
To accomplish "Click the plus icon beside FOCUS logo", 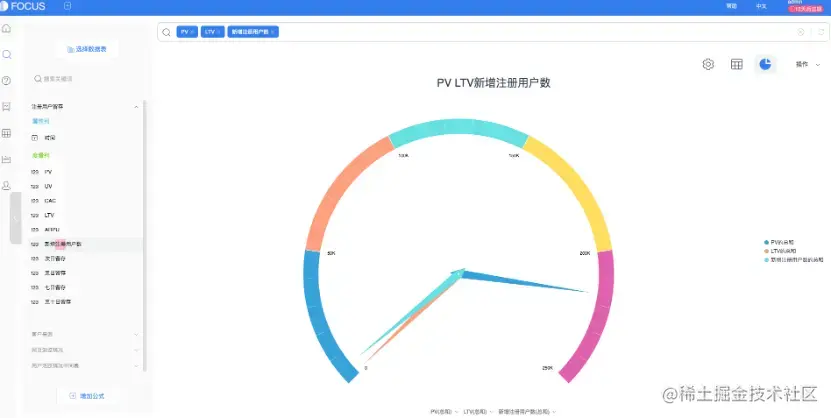I will (67, 6).
